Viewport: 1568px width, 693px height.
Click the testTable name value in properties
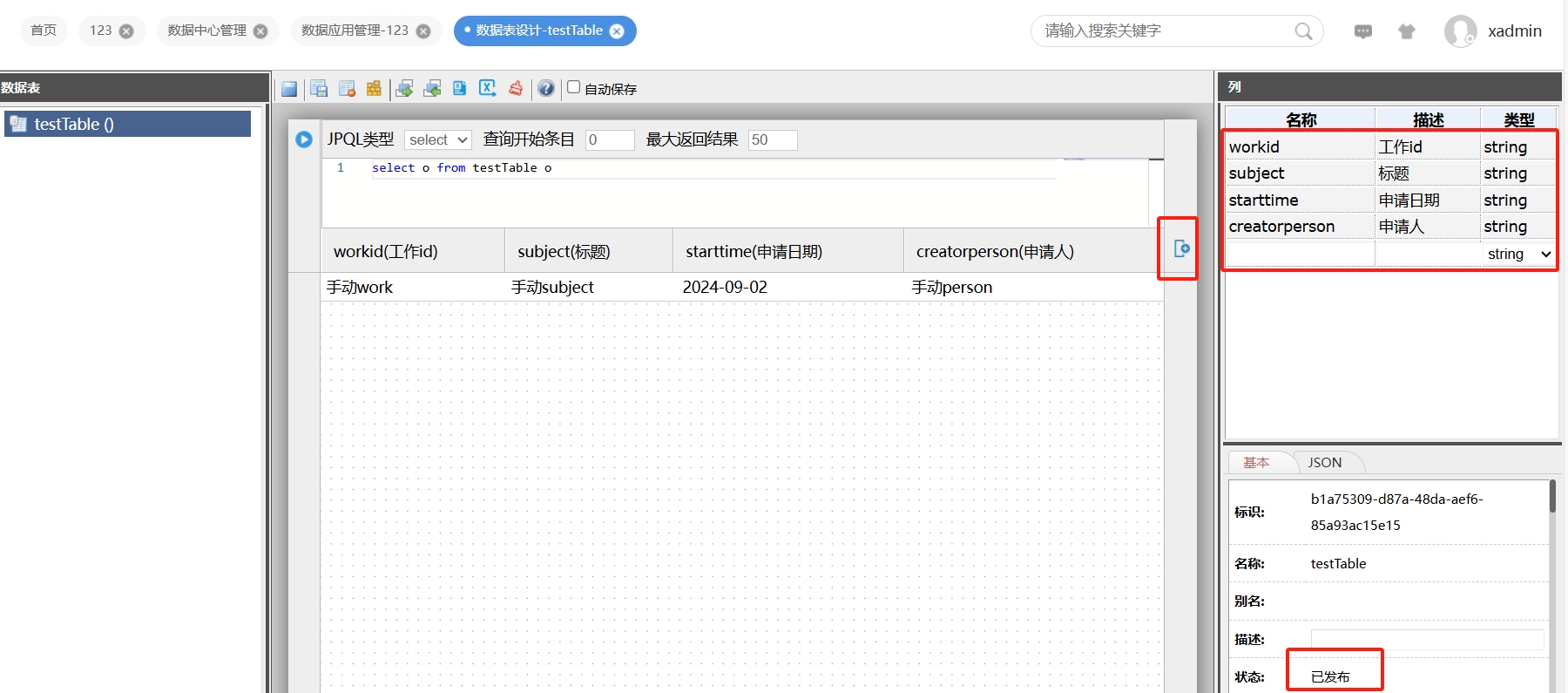click(1338, 564)
